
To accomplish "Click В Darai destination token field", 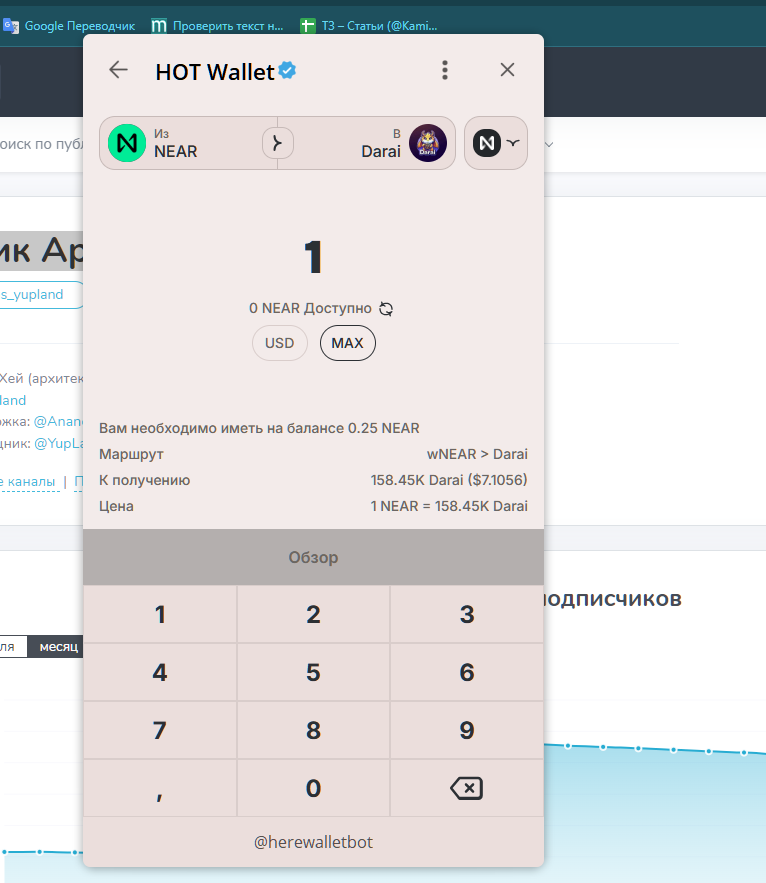I will (366, 143).
